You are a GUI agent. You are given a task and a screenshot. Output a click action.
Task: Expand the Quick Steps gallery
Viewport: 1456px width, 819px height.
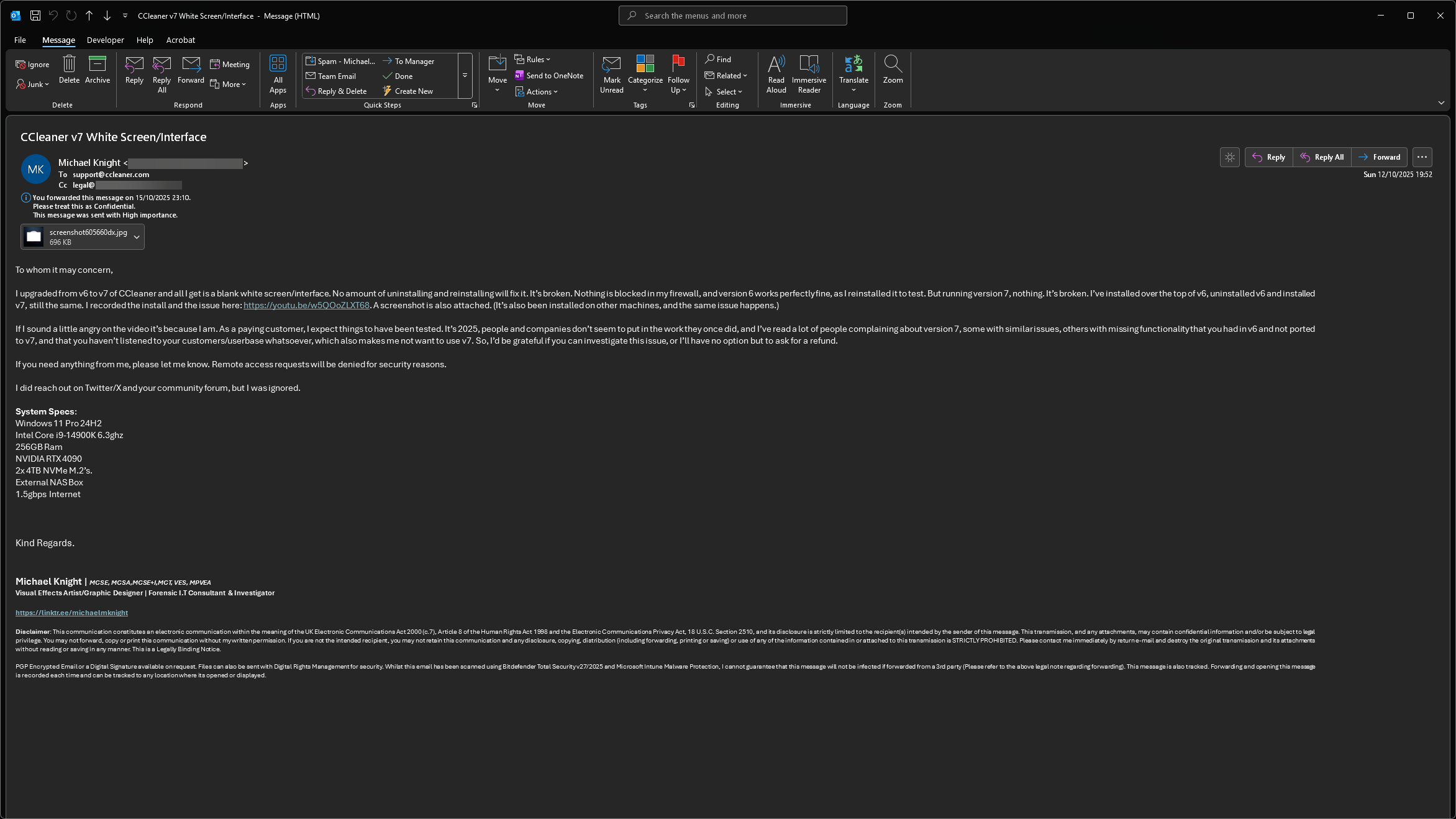[x=465, y=76]
